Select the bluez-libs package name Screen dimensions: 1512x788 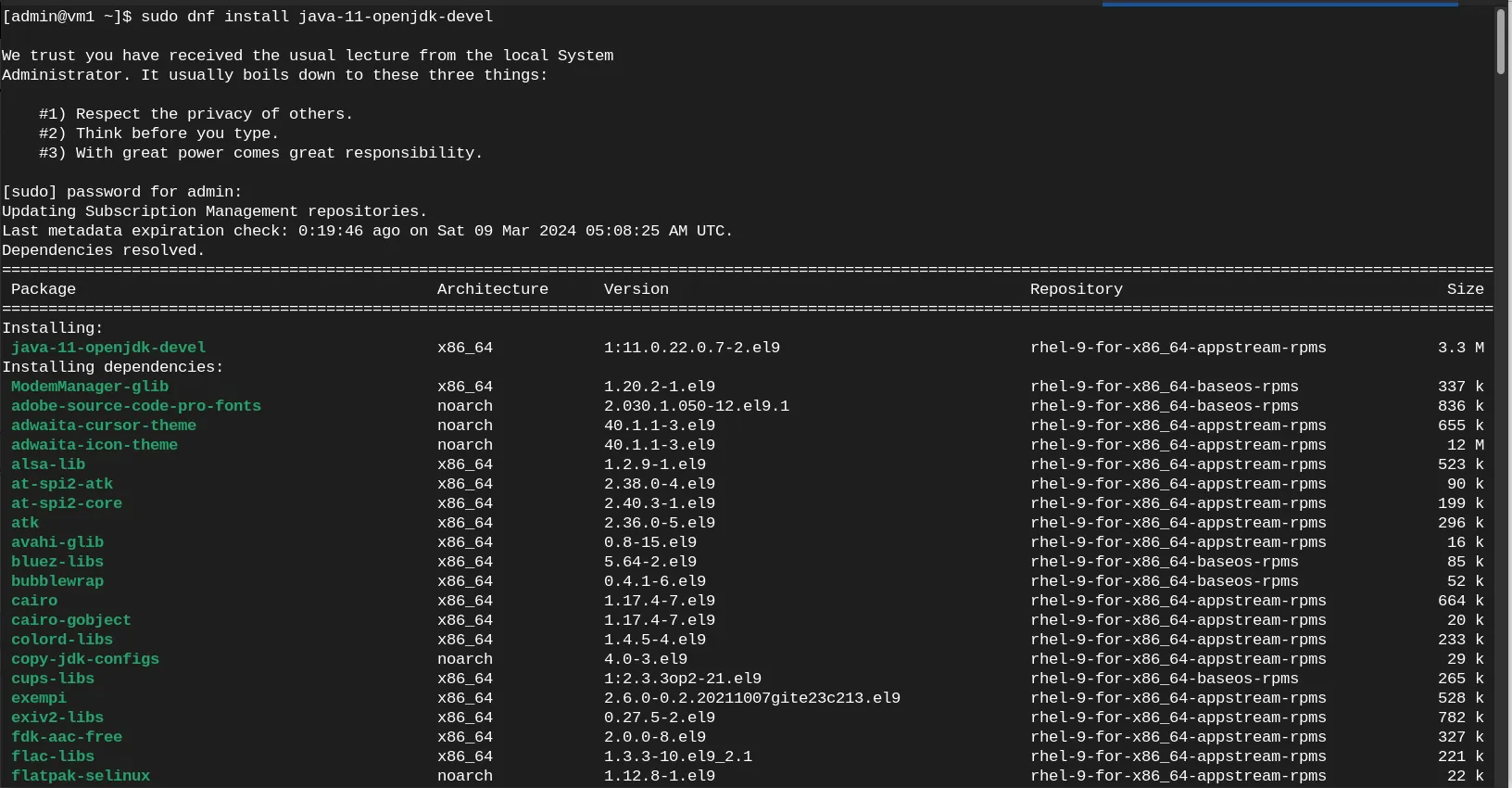coord(57,562)
